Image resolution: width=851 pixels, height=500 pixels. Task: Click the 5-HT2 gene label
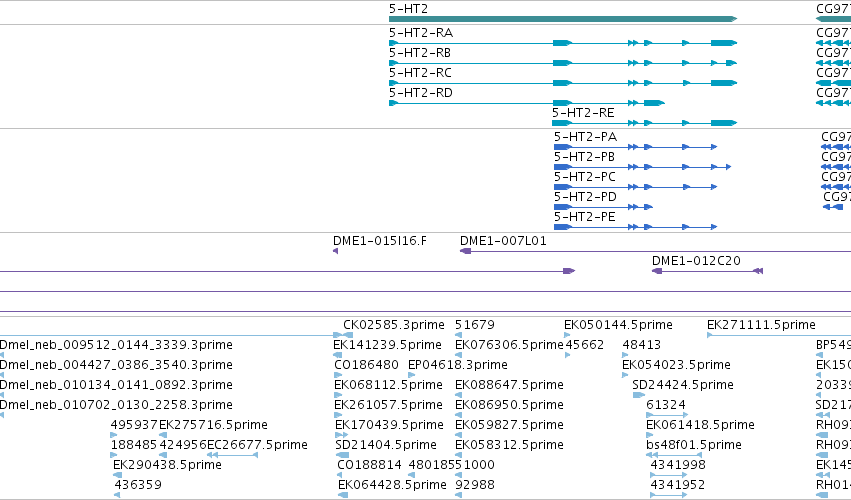[408, 9]
